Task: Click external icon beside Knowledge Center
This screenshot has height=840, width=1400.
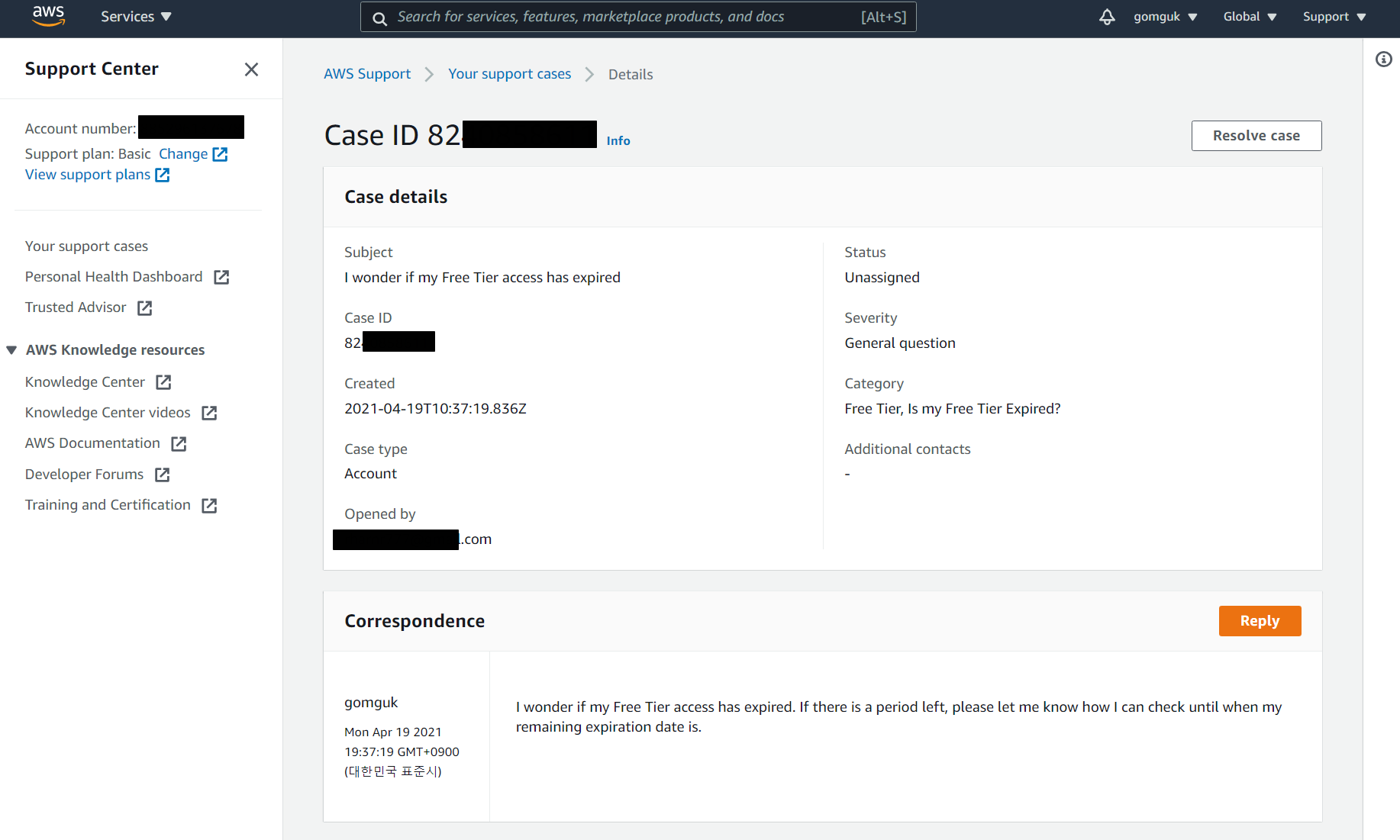Action: (163, 382)
